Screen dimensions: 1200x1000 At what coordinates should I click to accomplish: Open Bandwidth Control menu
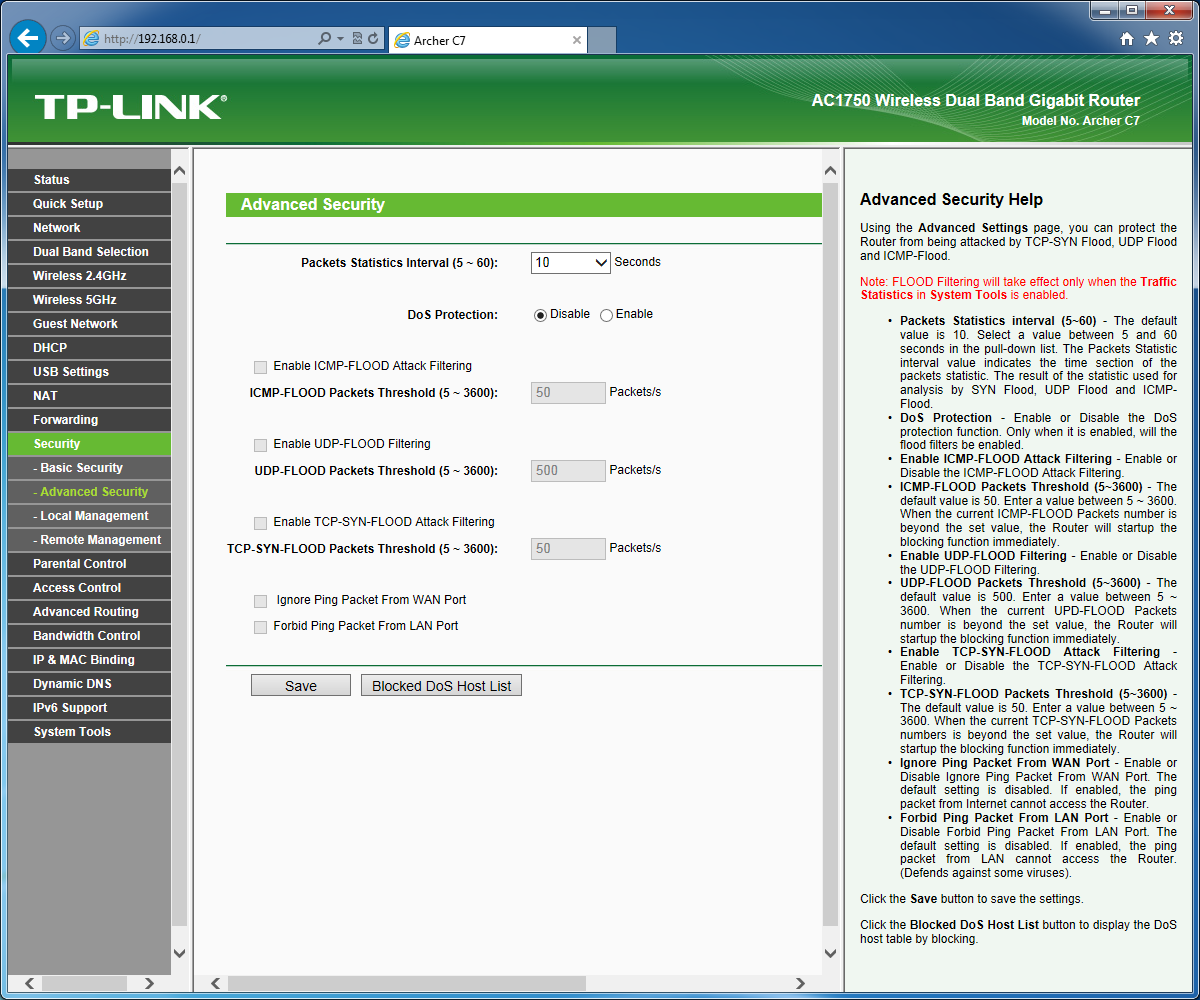(89, 636)
